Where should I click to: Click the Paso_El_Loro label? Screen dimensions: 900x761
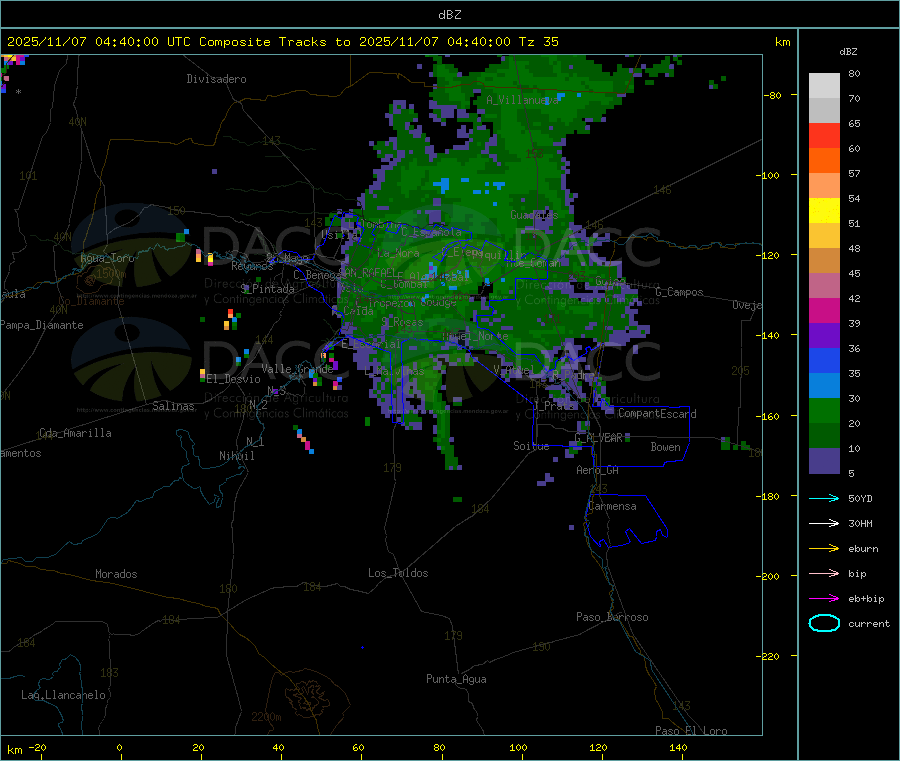(x=691, y=731)
